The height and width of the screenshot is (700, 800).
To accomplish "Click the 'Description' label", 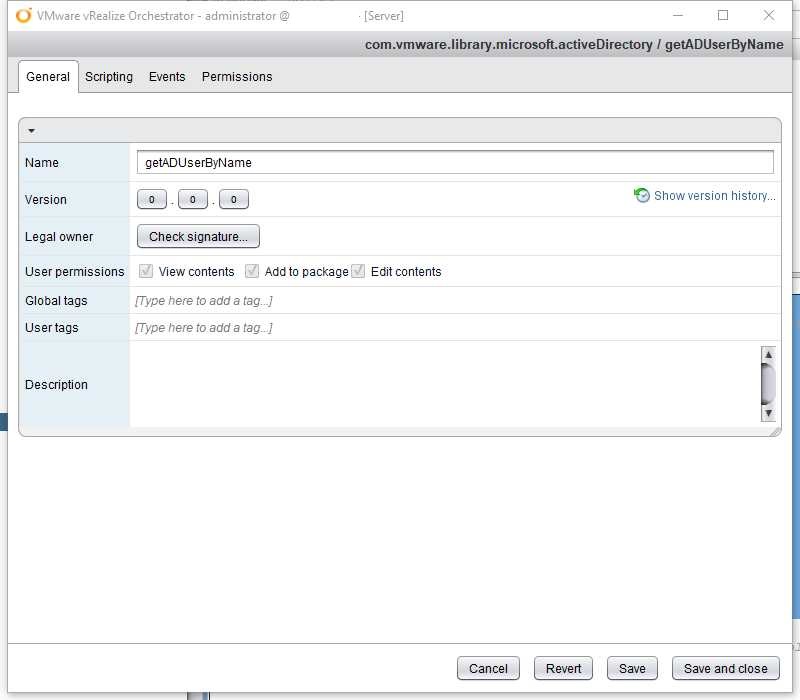I will [x=56, y=385].
